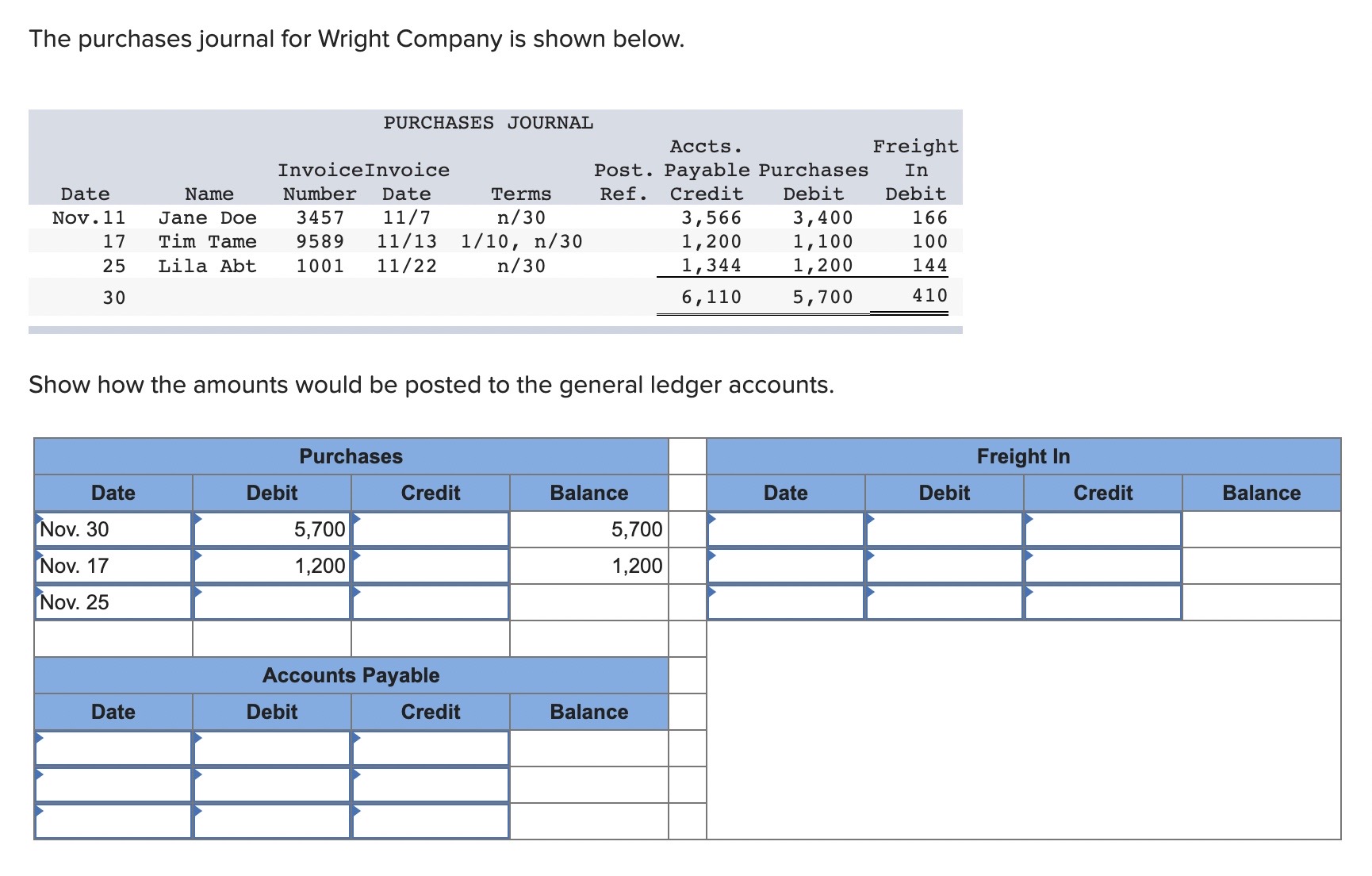Toggle selection of the 1,200 Balance cell

coord(588,565)
